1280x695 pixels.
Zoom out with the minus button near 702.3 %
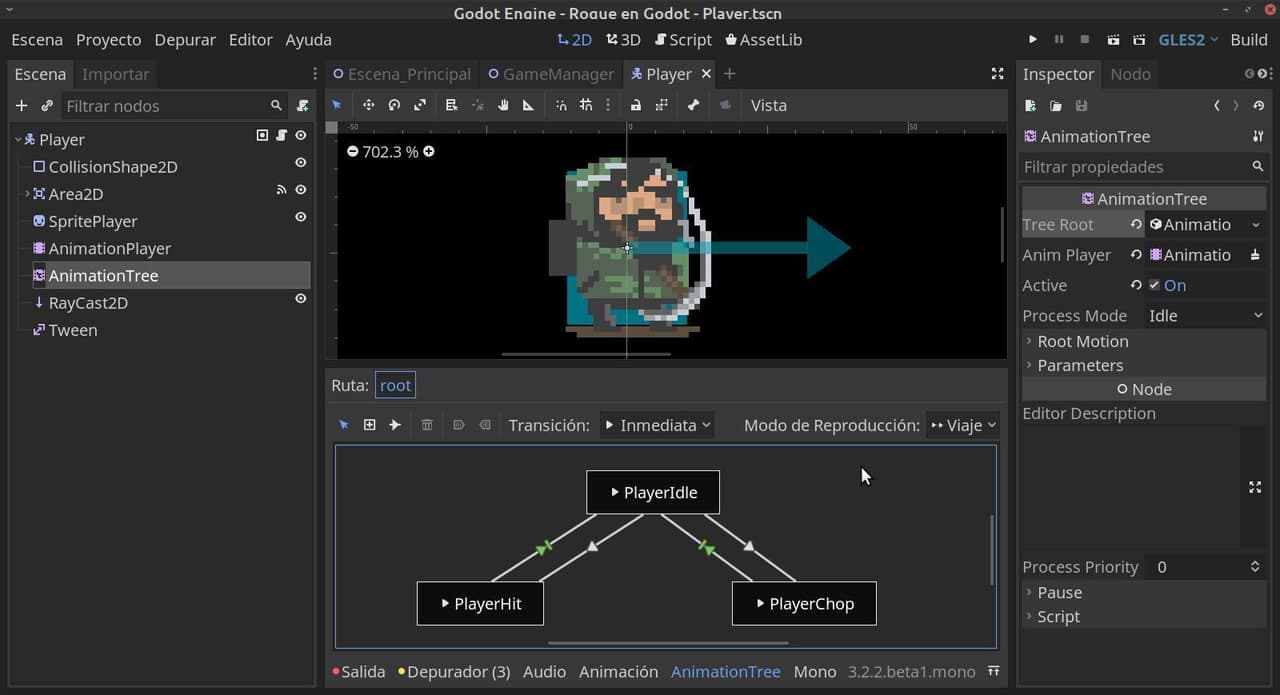[353, 151]
